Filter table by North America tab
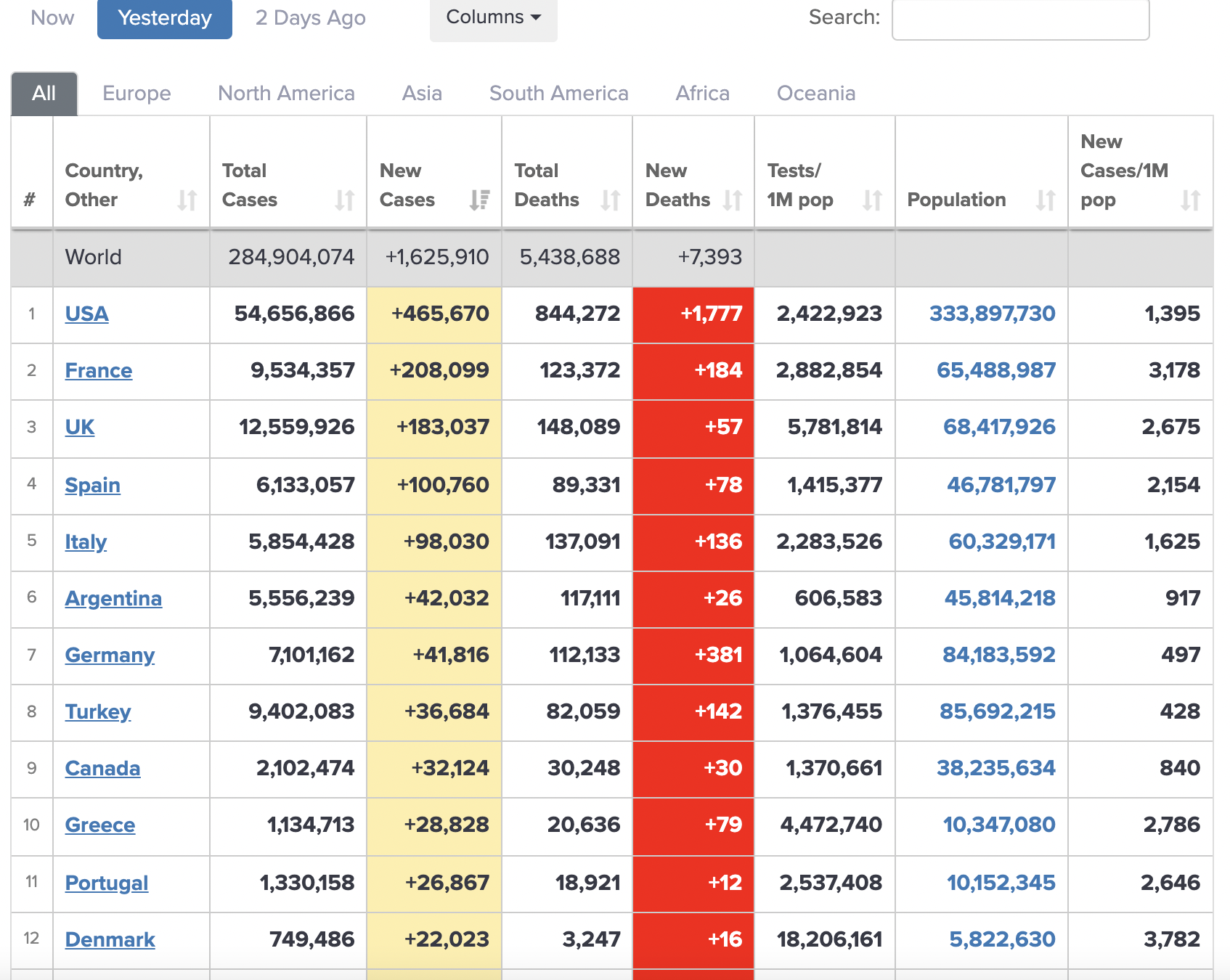The image size is (1230, 980). [x=286, y=94]
